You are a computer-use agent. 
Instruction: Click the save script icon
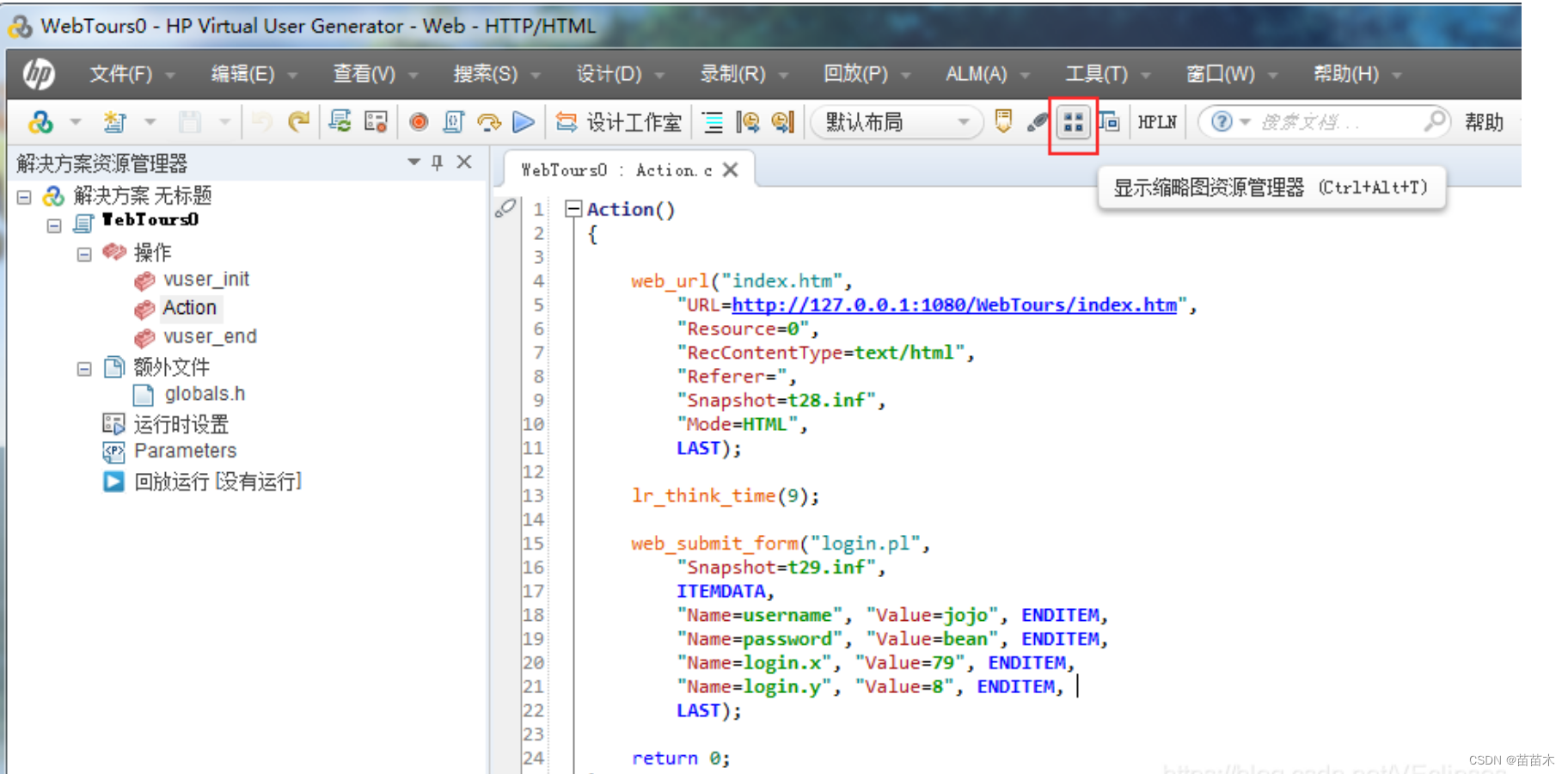[x=190, y=122]
